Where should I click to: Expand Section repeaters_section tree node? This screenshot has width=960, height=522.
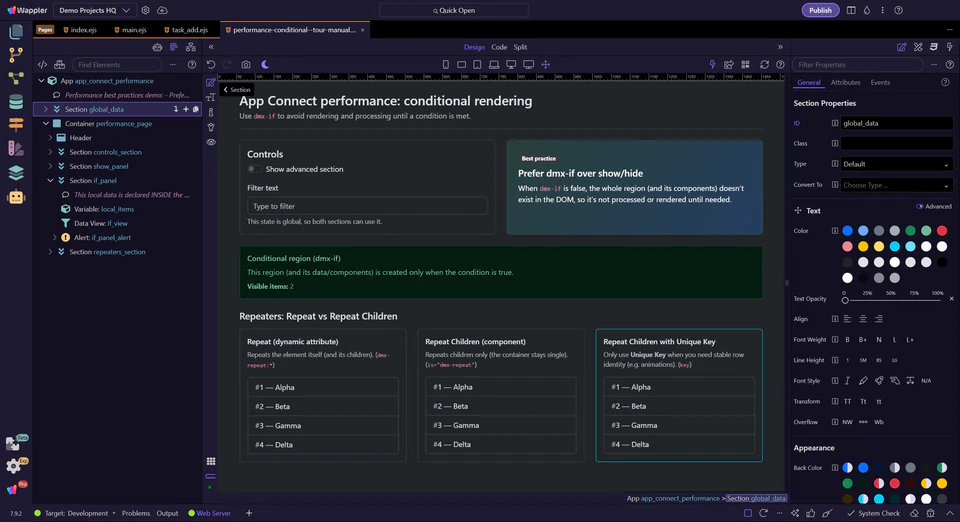click(x=50, y=252)
